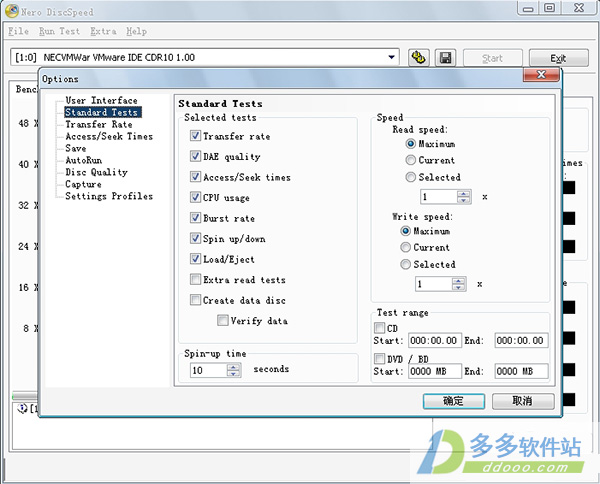Image resolution: width=600 pixels, height=484 pixels.
Task: Select Save in options tree
Action: coord(75,148)
